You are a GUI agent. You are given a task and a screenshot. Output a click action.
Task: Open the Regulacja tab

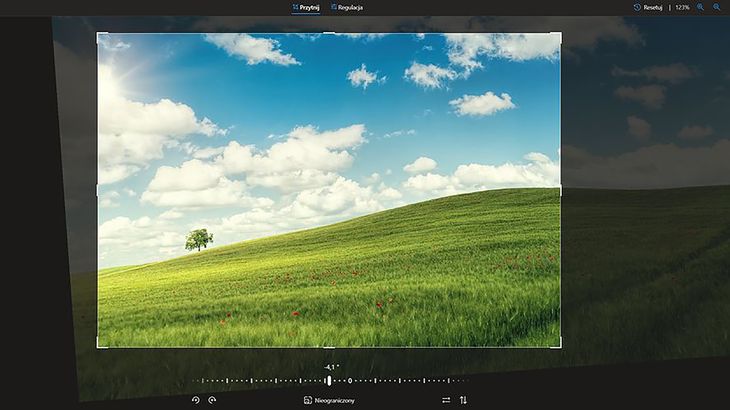tap(347, 7)
